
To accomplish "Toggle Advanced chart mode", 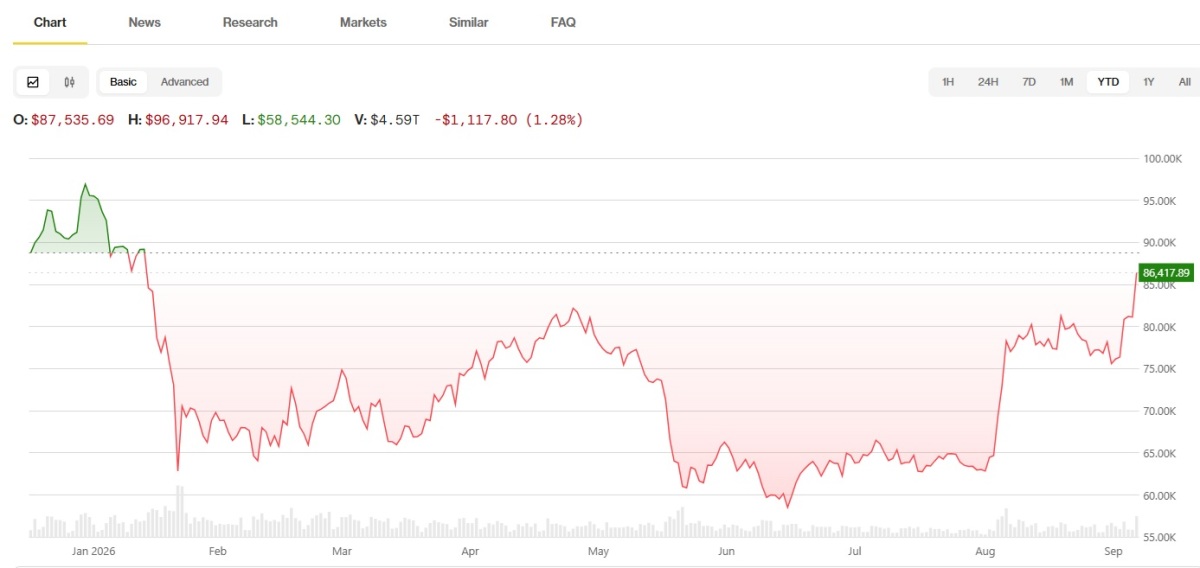I will pos(185,82).
